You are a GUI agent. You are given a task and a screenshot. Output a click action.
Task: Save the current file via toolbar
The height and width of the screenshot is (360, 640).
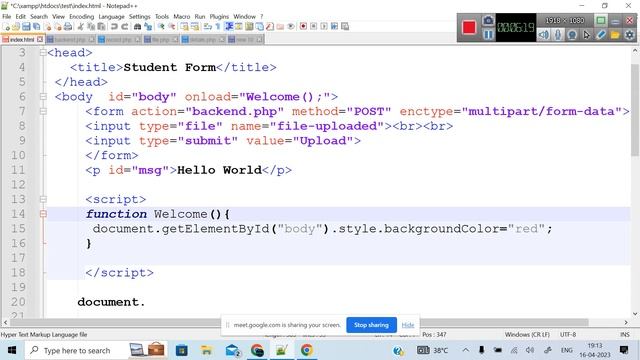click(x=26, y=27)
